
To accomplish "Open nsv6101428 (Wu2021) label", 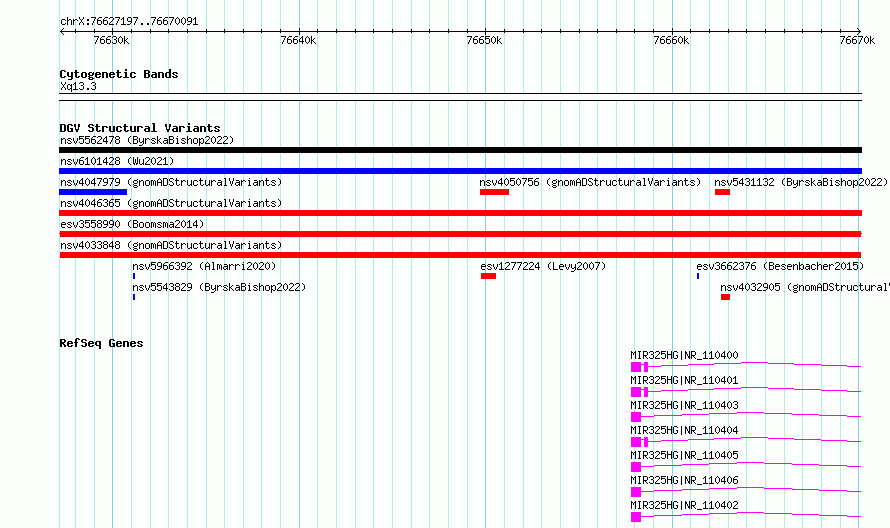I will (x=117, y=161).
